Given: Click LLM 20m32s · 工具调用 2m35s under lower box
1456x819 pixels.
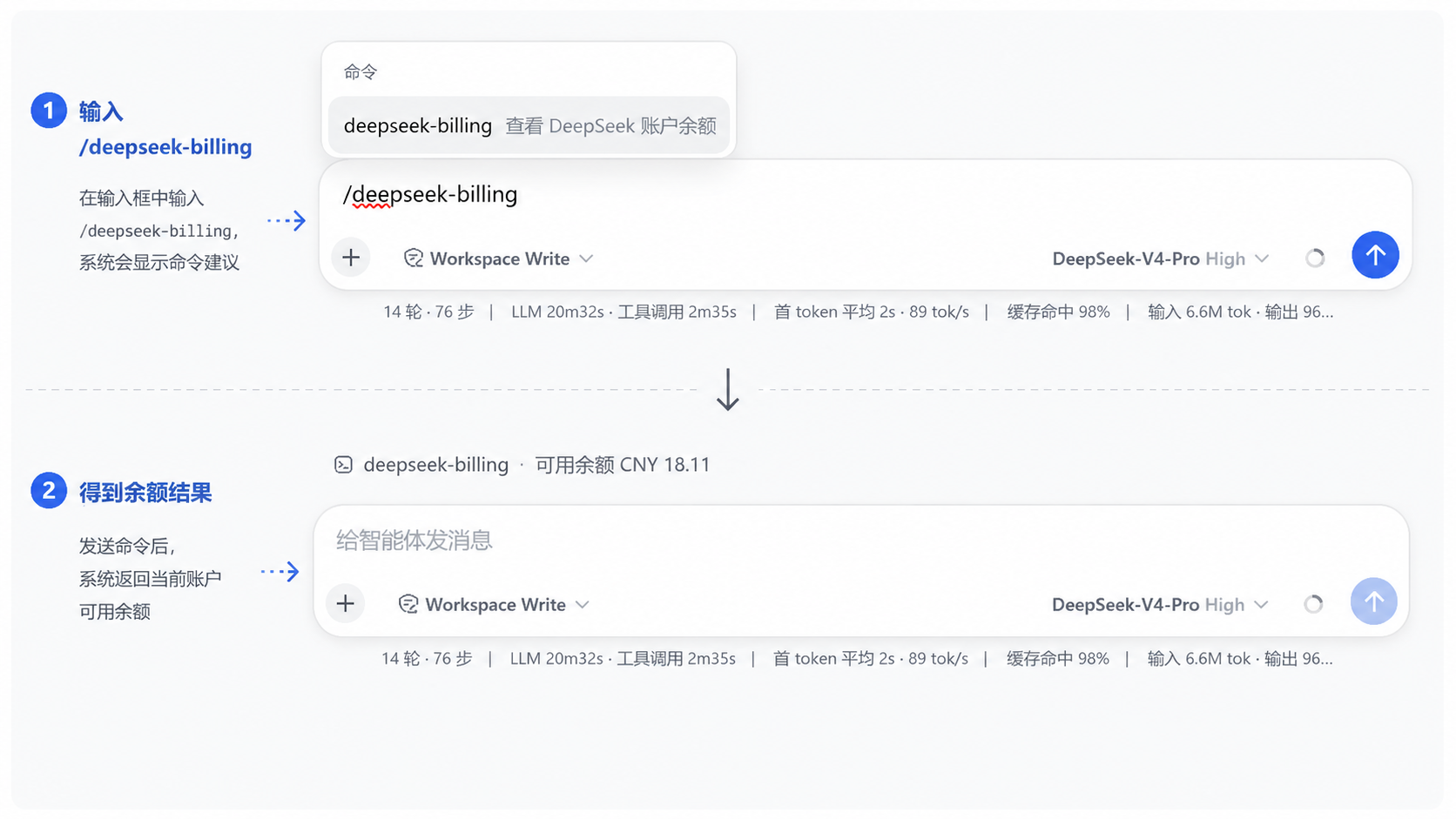Looking at the screenshot, I should [x=623, y=659].
